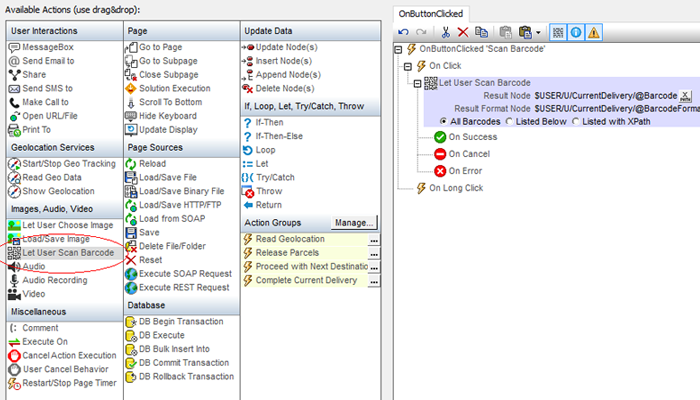Click the yellow warning triangle toolbar icon
Viewport: 700px width, 400px height.
pos(594,32)
